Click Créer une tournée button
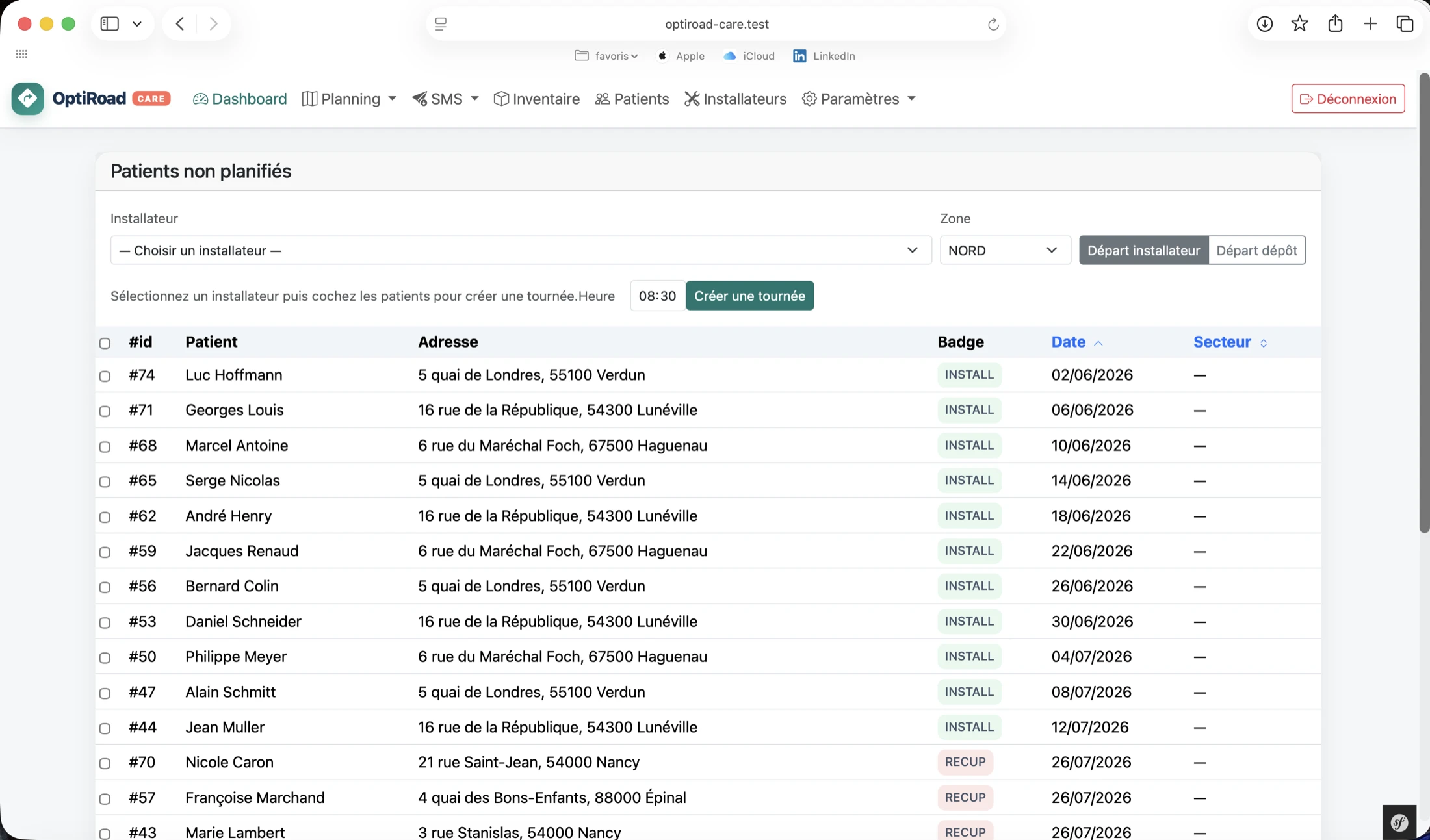1430x840 pixels. 749,296
